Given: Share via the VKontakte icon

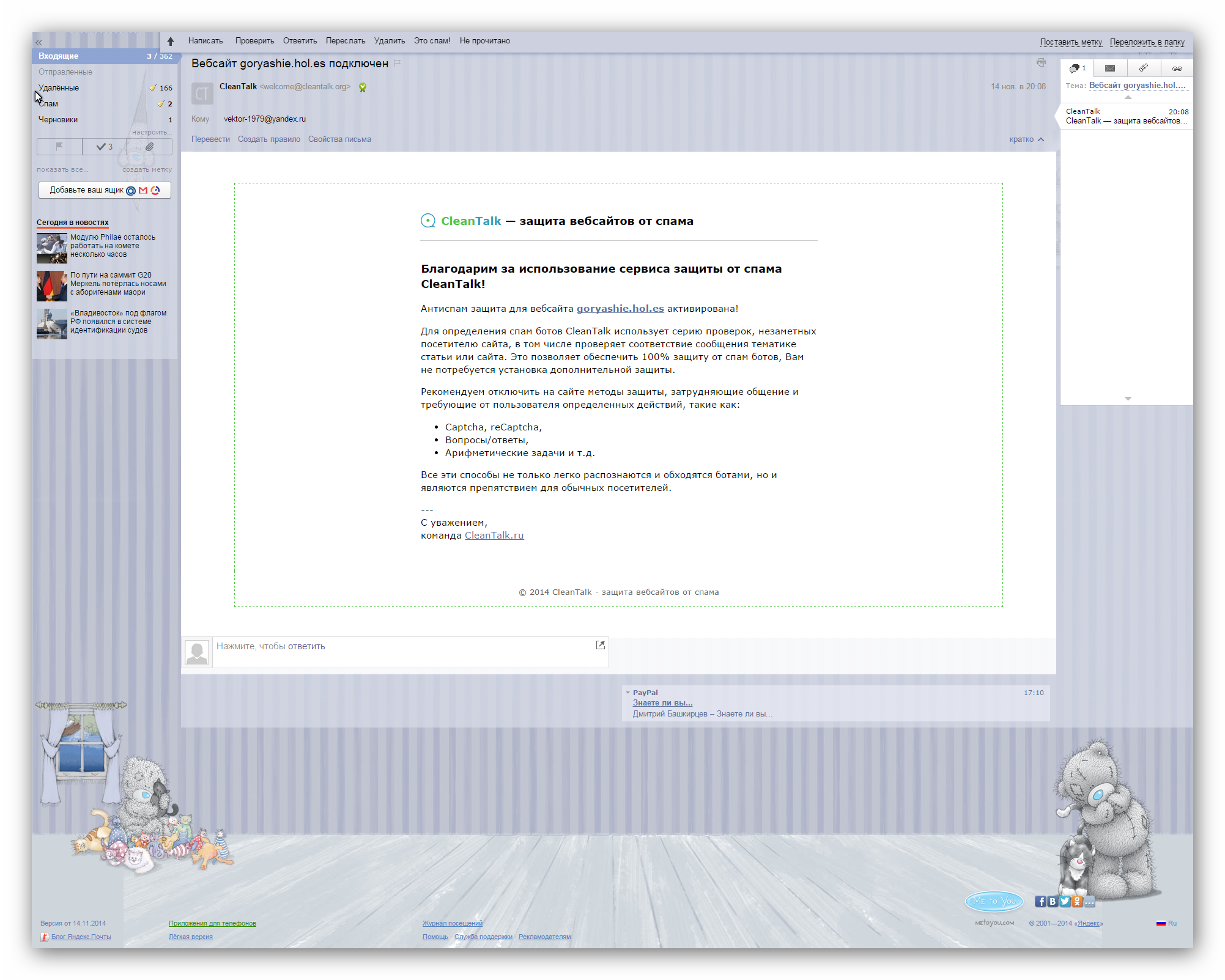Looking at the screenshot, I should [1053, 901].
